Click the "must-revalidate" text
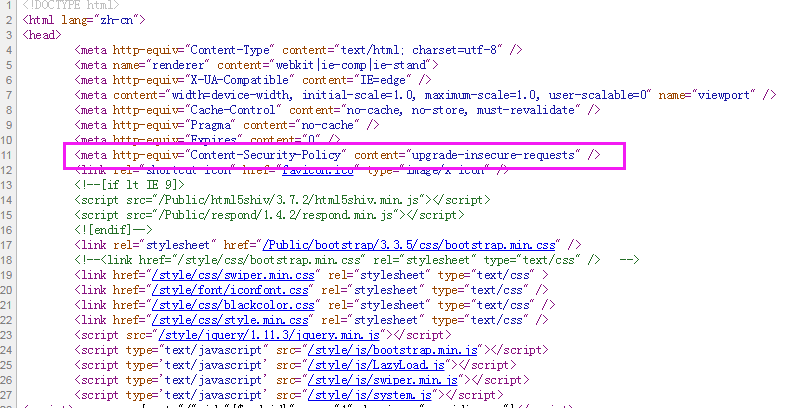The height and width of the screenshot is (408, 807). 525,110
